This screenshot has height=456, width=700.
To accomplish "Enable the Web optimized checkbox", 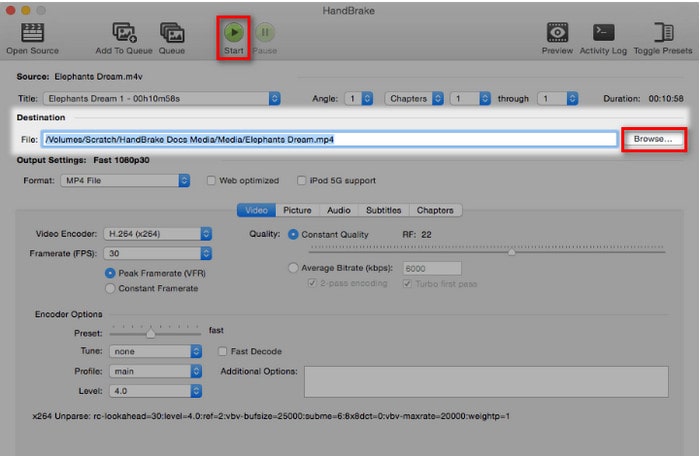I will (211, 181).
